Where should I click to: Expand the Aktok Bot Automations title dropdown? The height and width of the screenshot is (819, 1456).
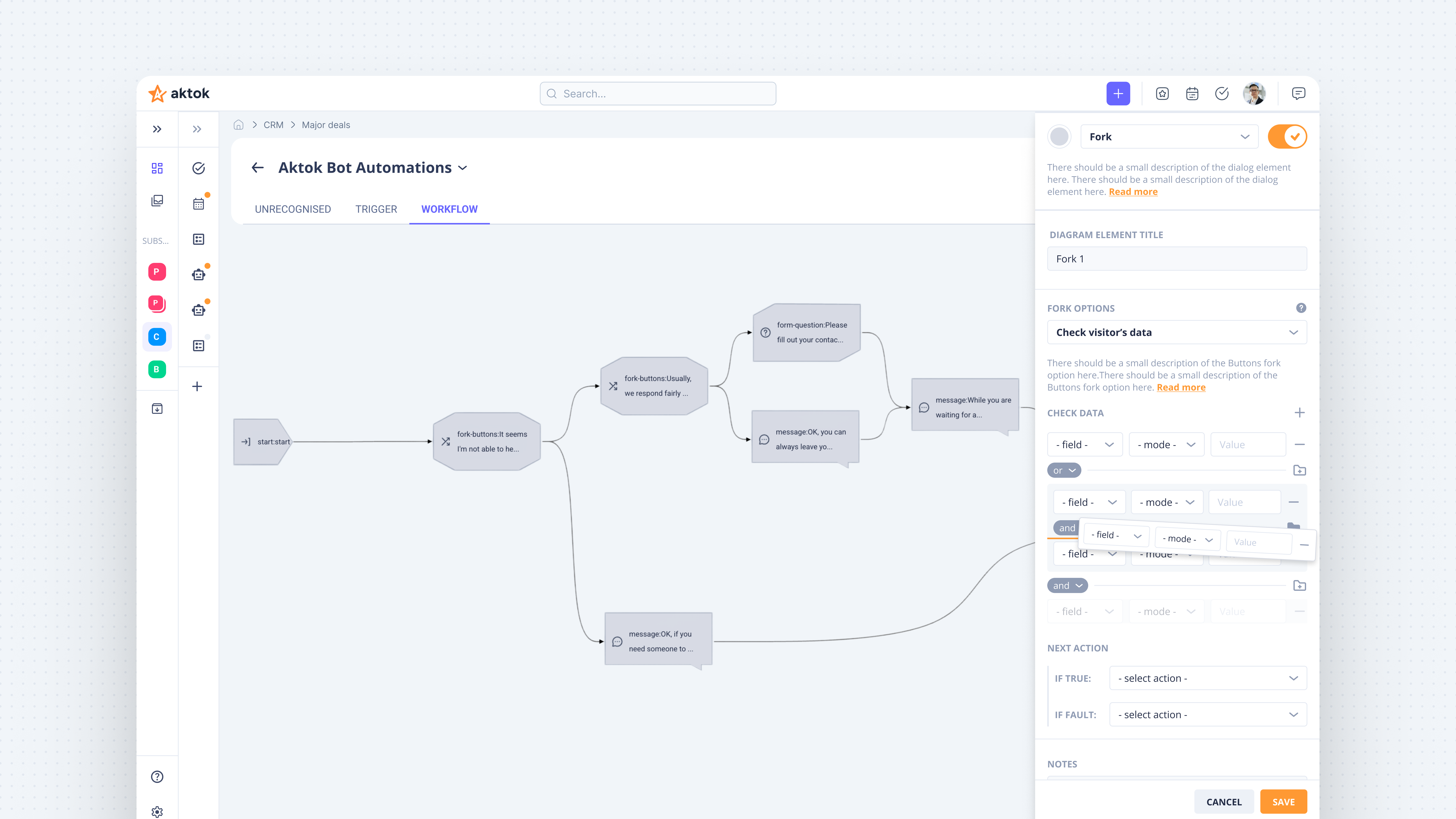[x=462, y=167]
